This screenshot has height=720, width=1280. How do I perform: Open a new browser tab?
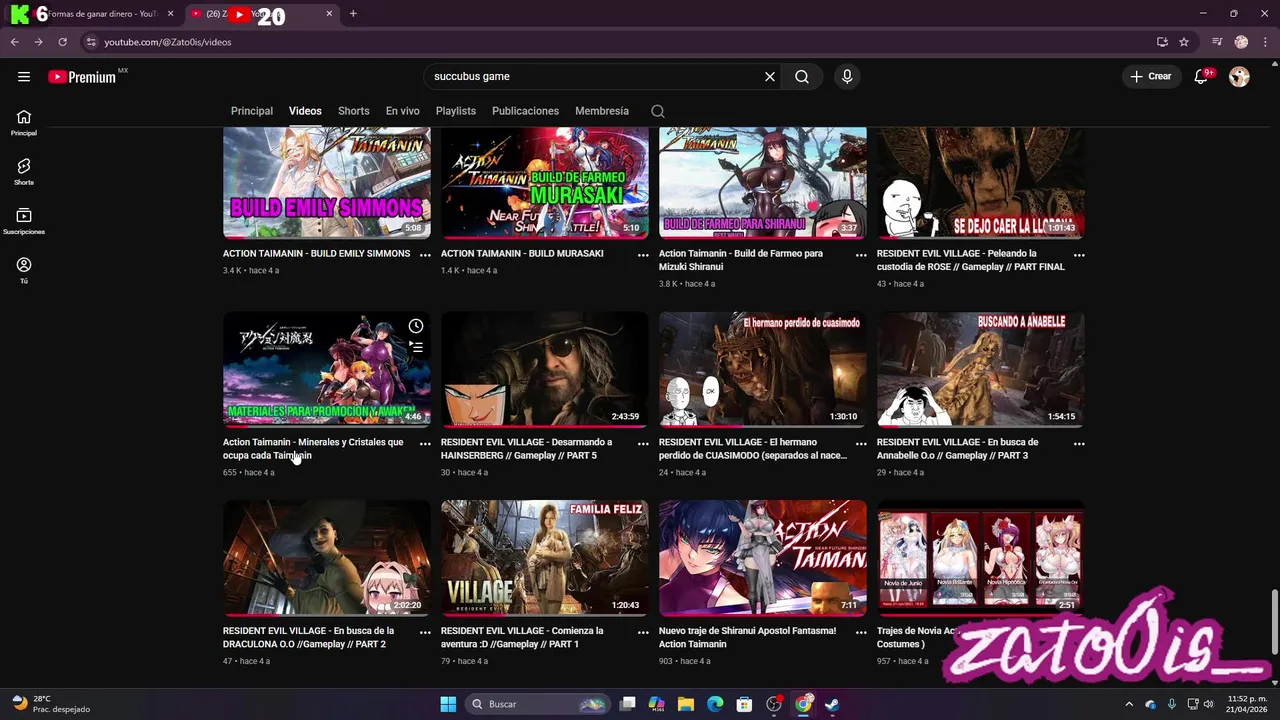(x=353, y=14)
